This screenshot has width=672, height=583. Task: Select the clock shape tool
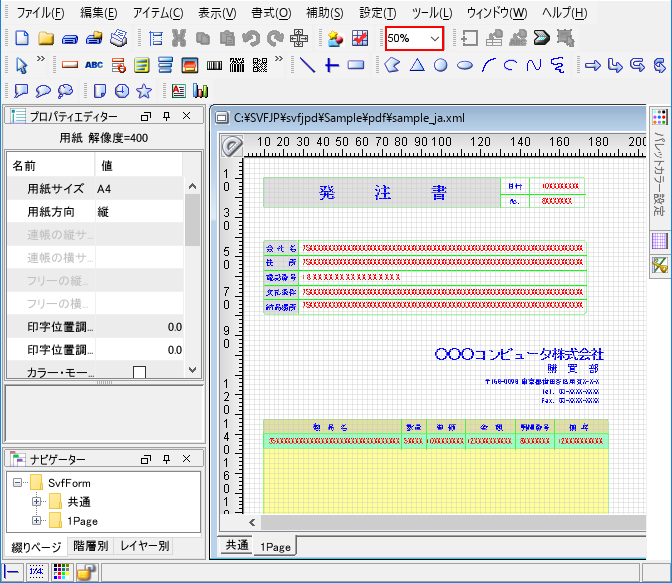tap(122, 91)
